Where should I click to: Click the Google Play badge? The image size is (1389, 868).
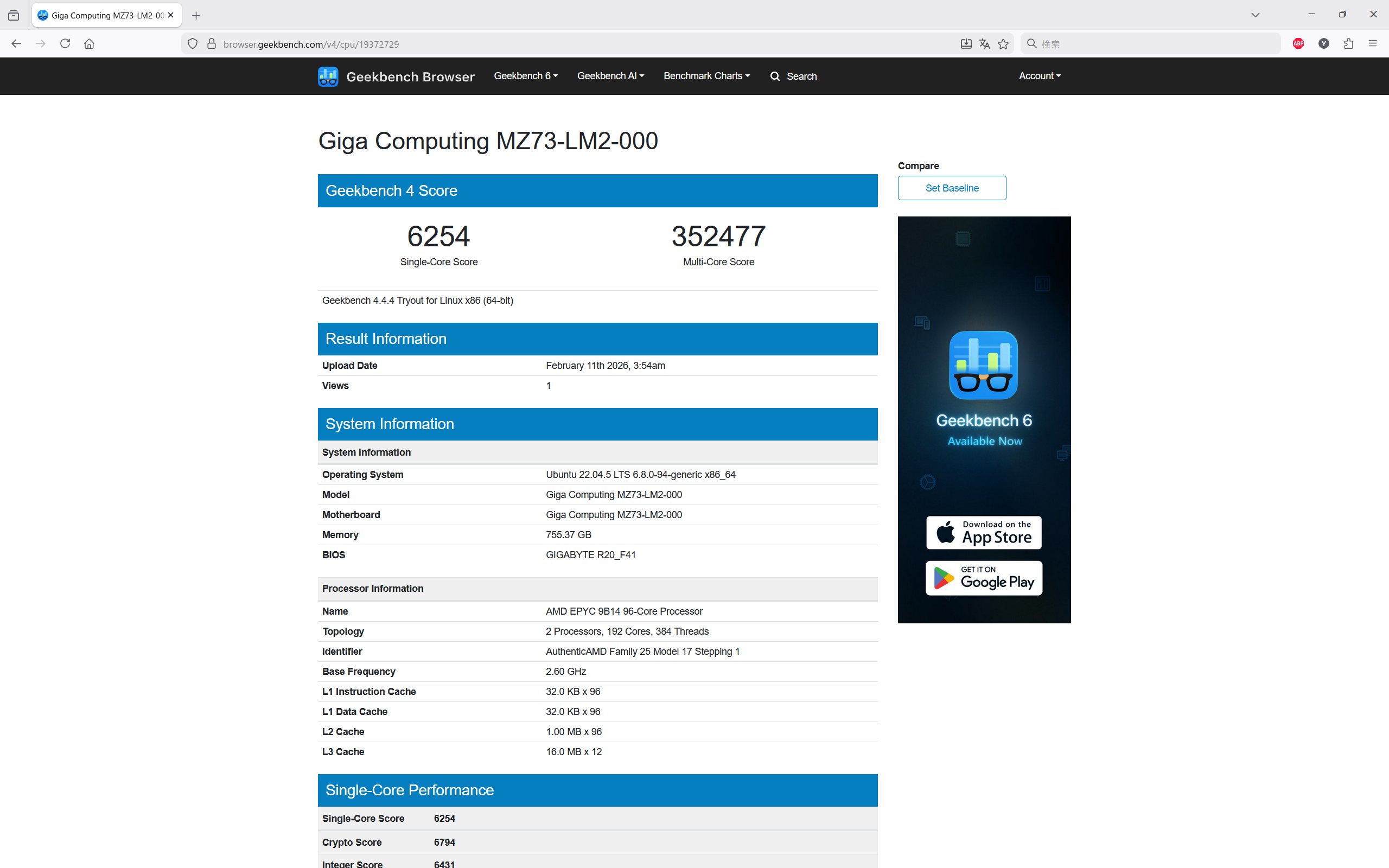pyautogui.click(x=983, y=578)
